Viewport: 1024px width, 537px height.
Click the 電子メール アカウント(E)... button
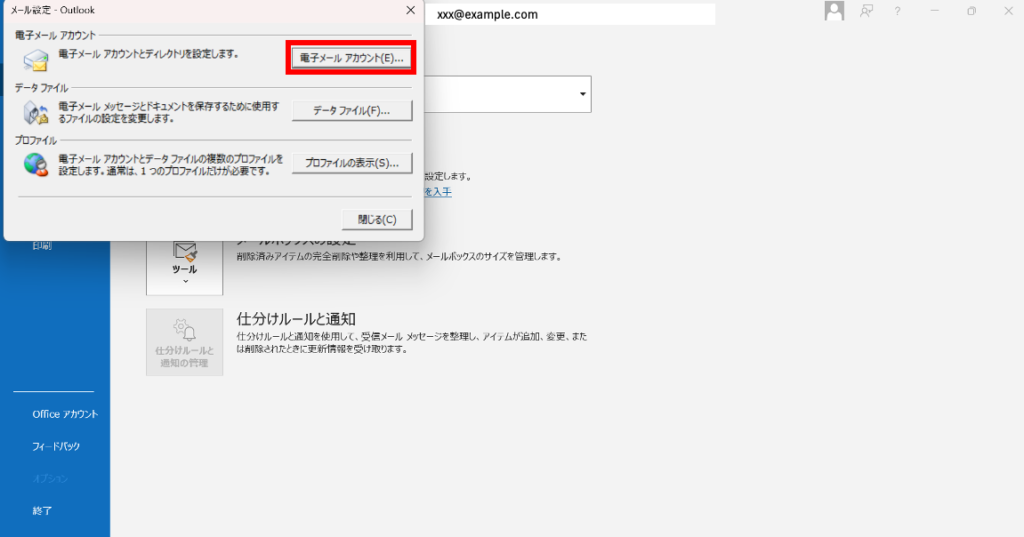coord(349,59)
